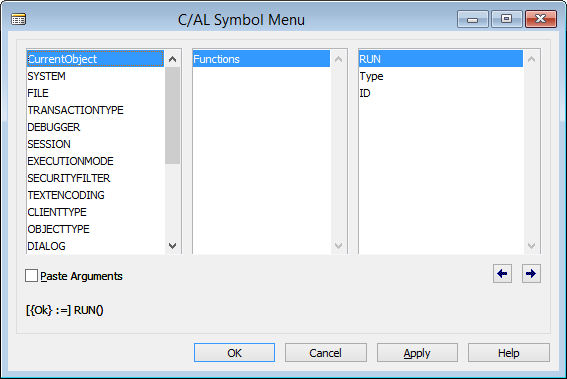Screen dimensions: 567x379
Task: Click the first list's scrollbar thumb
Action: 172,116
